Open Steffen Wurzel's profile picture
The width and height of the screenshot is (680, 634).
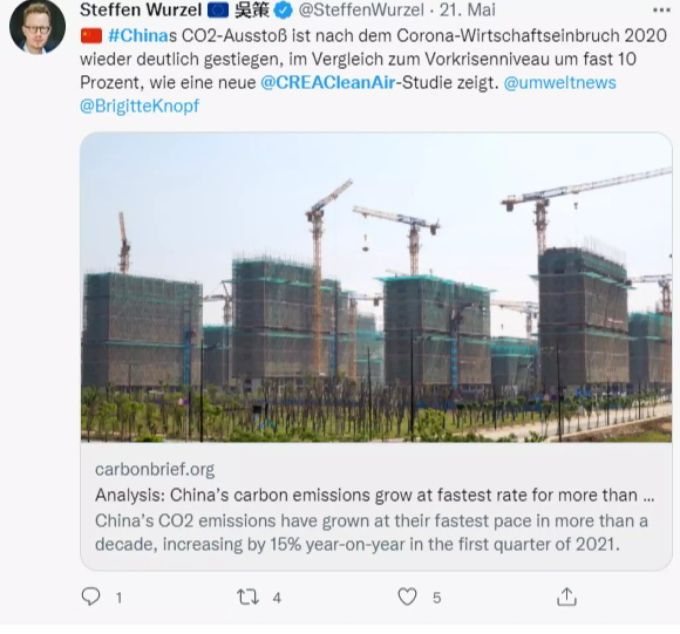[37, 27]
